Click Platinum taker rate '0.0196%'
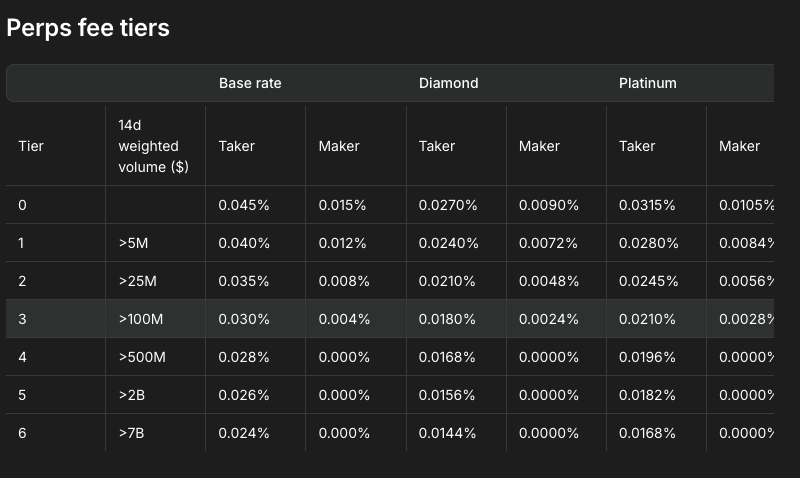Viewport: 800px width, 478px height. (647, 357)
